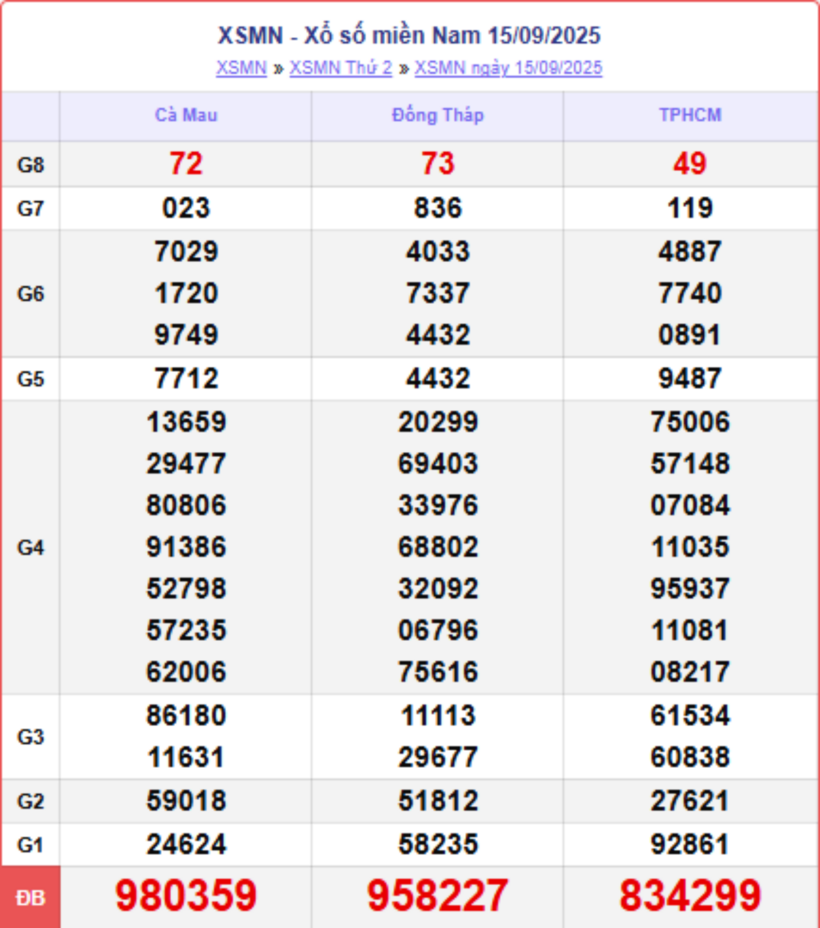The height and width of the screenshot is (928, 820).
Task: Click the Đồng Tháp column header
Action: pyautogui.click(x=437, y=115)
